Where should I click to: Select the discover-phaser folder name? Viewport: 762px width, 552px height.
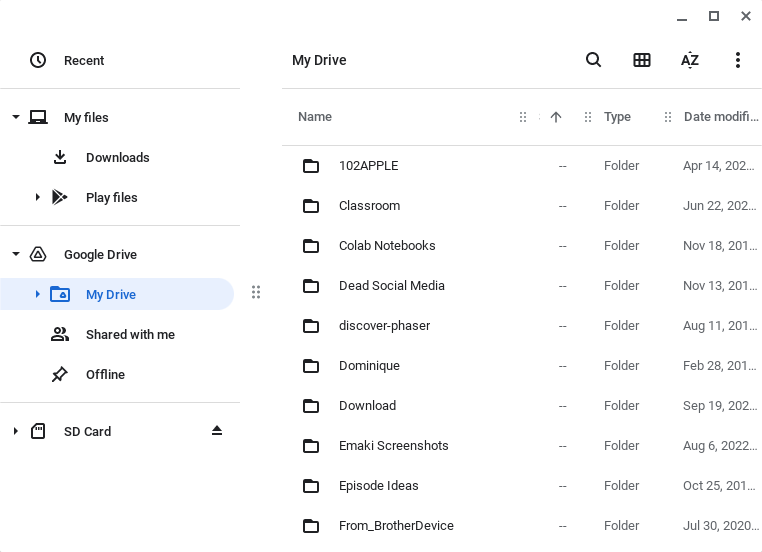point(384,326)
